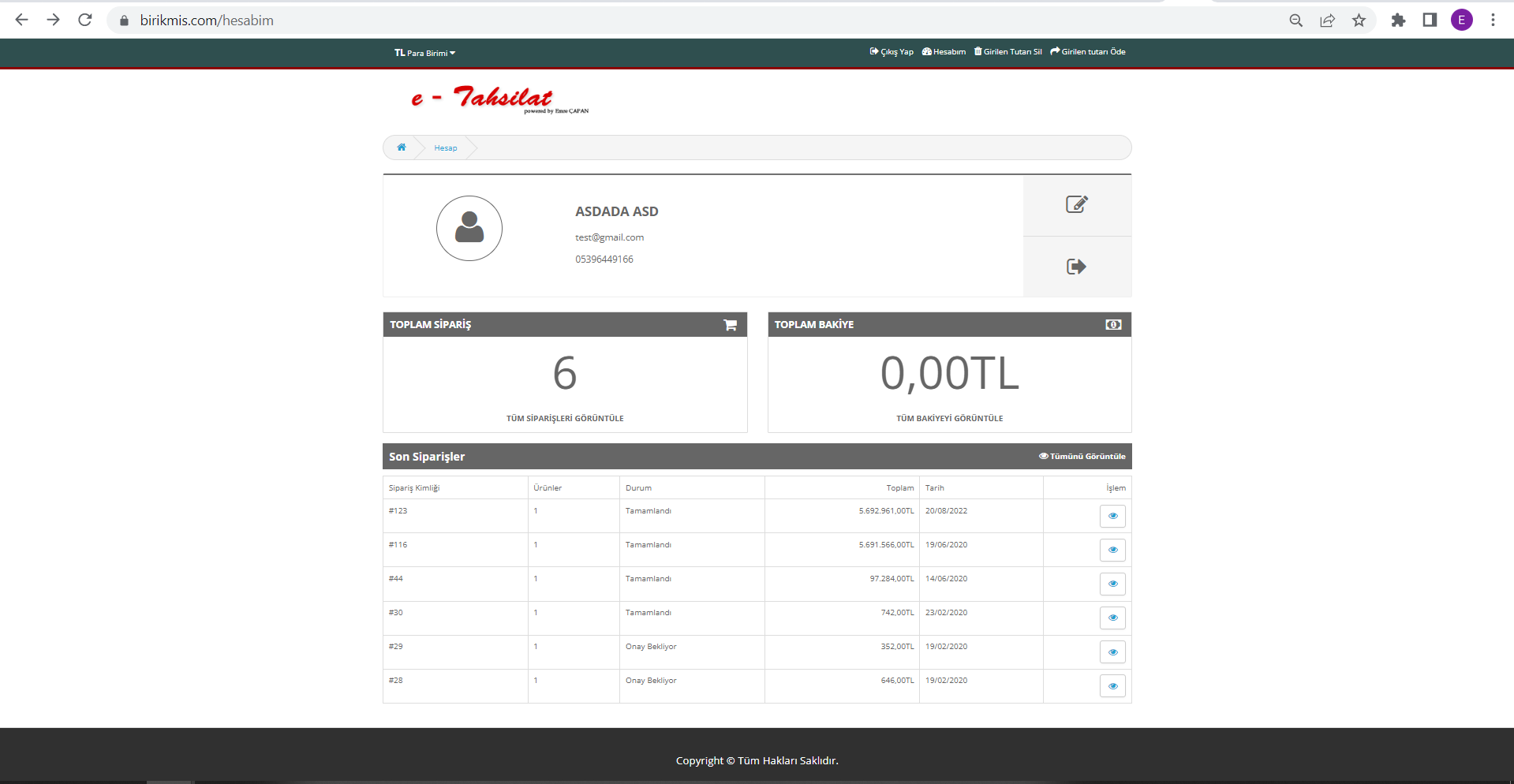
Task: Click the date 20/08/2022
Action: 946,511
